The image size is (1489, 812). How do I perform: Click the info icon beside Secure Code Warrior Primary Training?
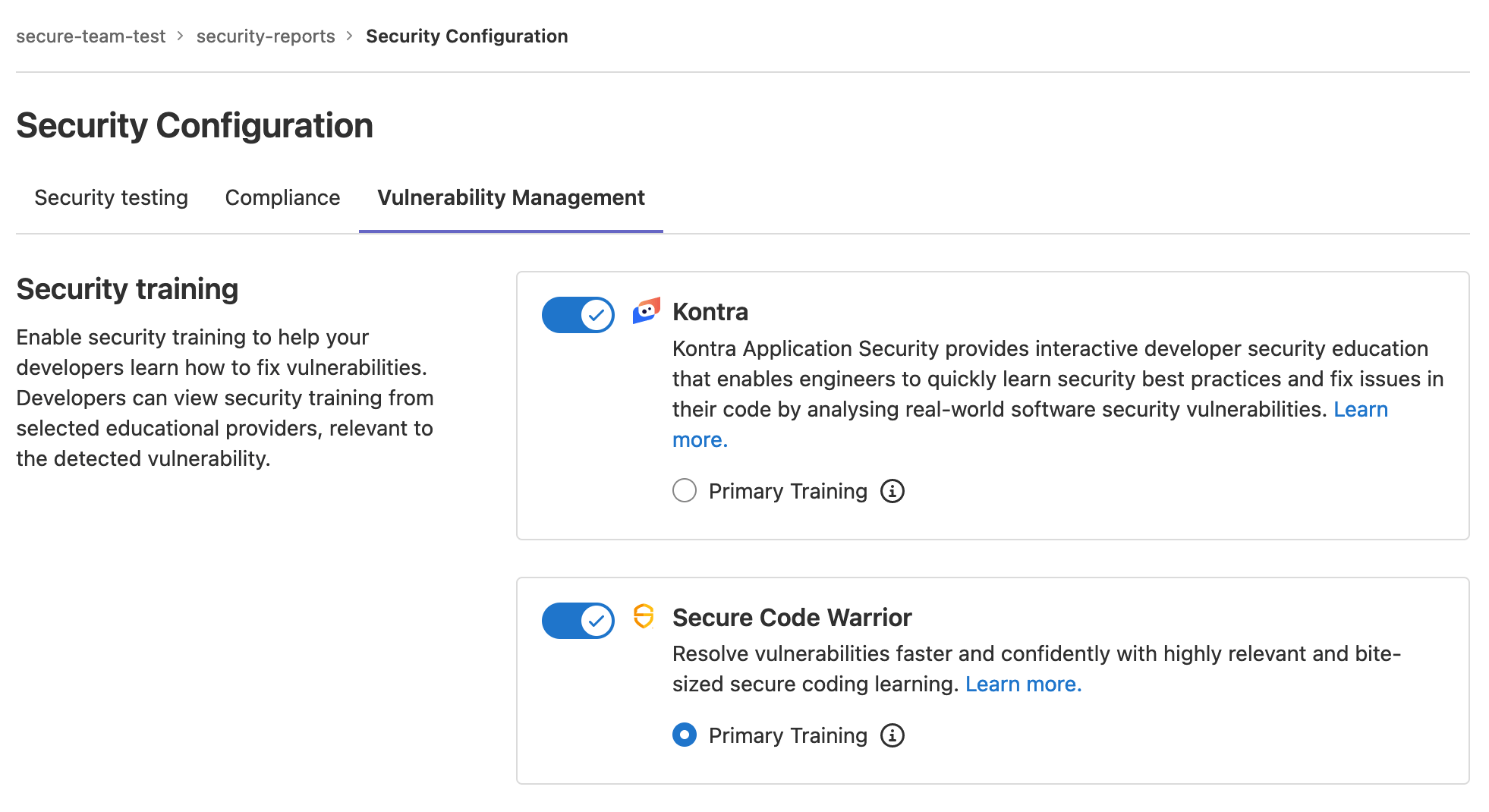[x=892, y=735]
